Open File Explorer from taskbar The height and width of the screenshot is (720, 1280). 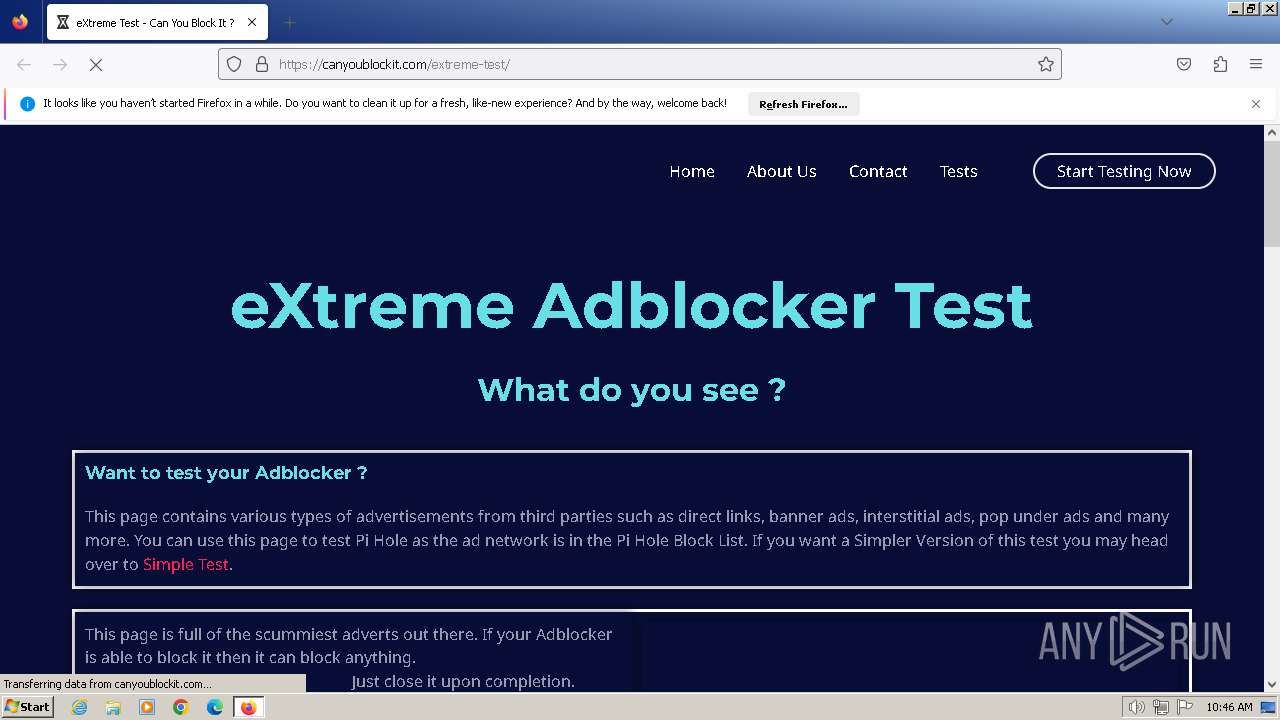(x=113, y=707)
